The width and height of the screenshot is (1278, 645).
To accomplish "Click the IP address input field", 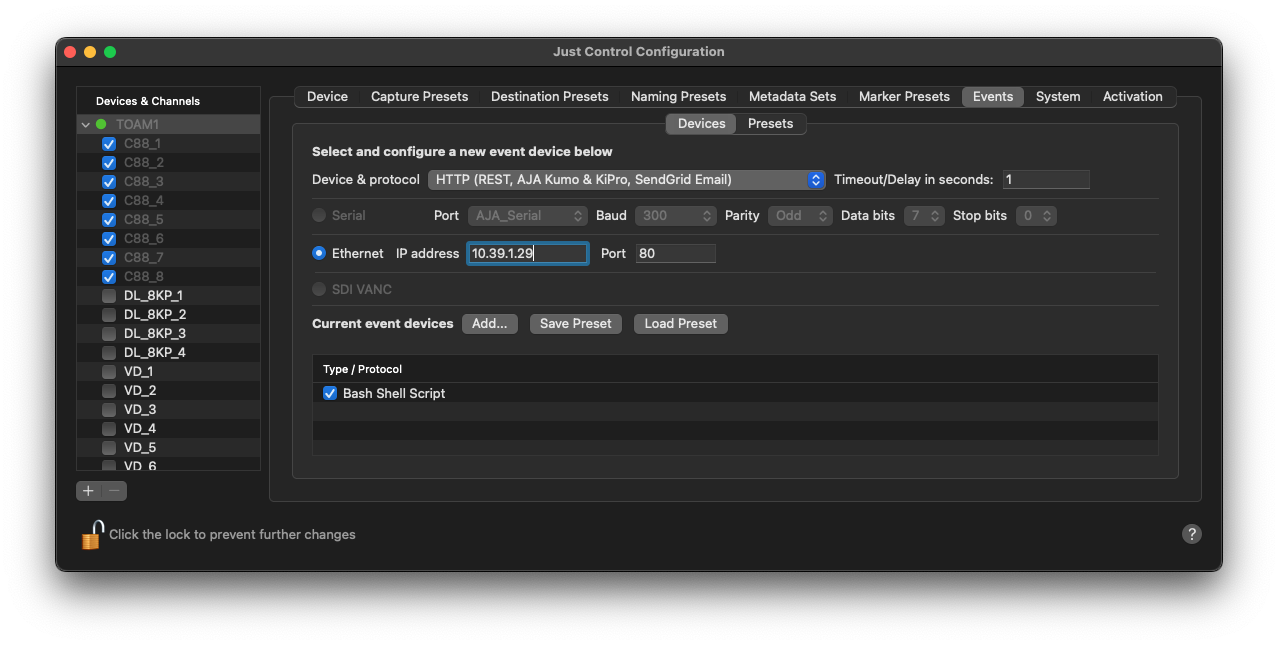I will 527,254.
